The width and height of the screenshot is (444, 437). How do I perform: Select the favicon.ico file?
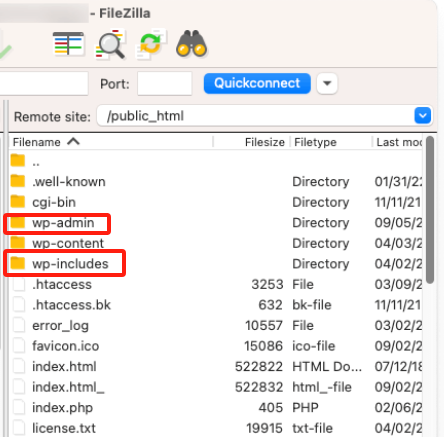pyautogui.click(x=216, y=346)
